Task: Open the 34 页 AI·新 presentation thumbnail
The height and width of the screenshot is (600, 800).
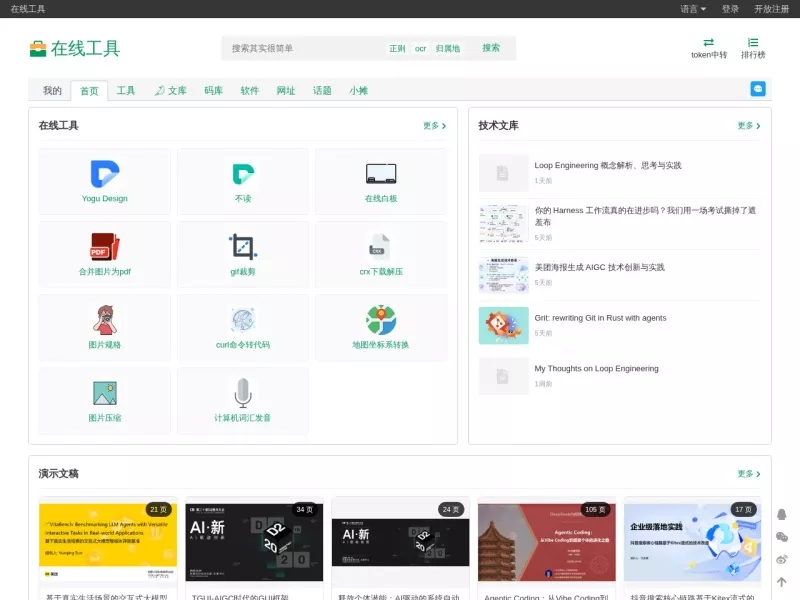Action: 254,542
